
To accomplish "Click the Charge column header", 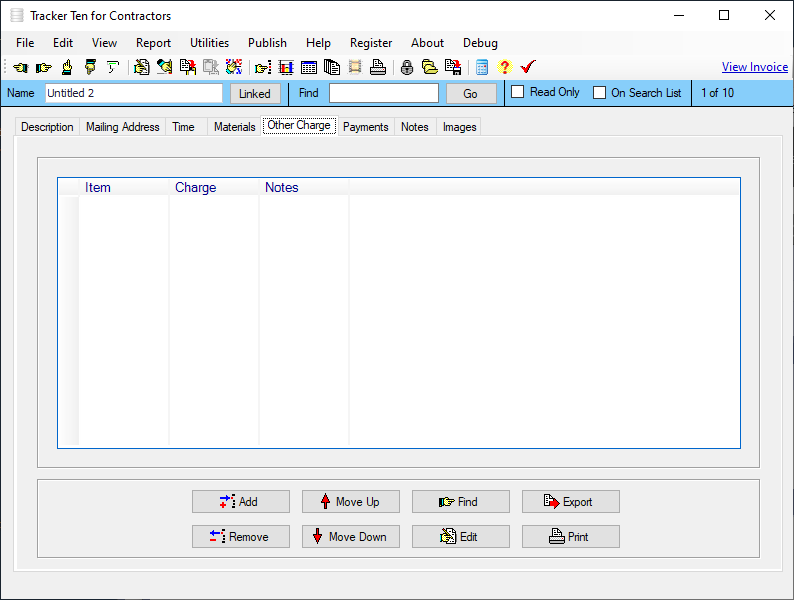I will pos(214,187).
